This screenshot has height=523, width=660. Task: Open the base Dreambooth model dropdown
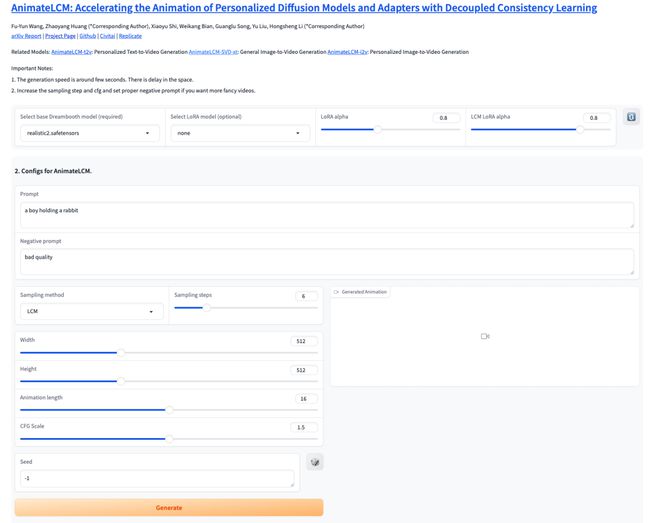tap(87, 133)
